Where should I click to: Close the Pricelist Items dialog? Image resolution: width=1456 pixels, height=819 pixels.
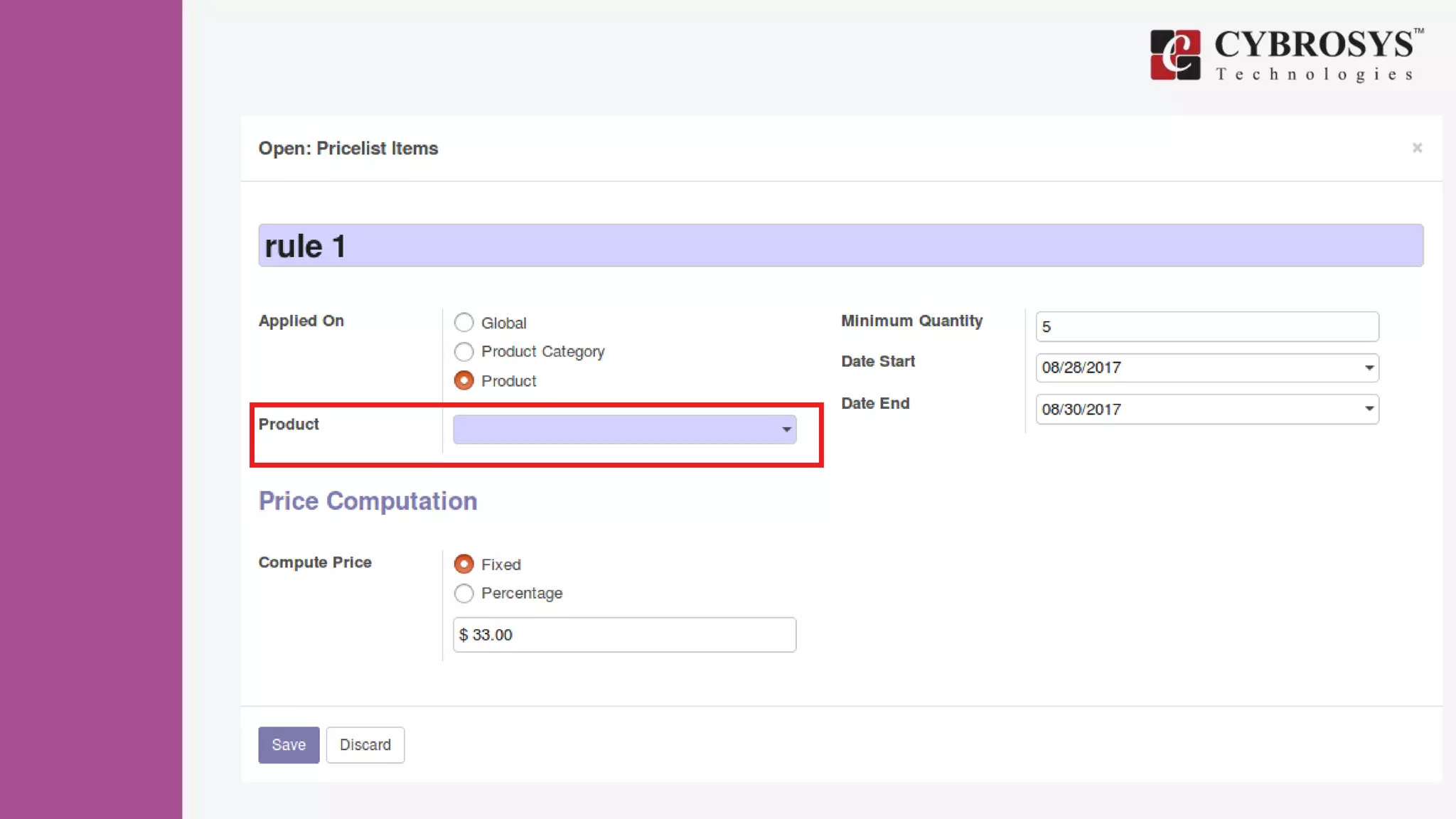(1417, 148)
